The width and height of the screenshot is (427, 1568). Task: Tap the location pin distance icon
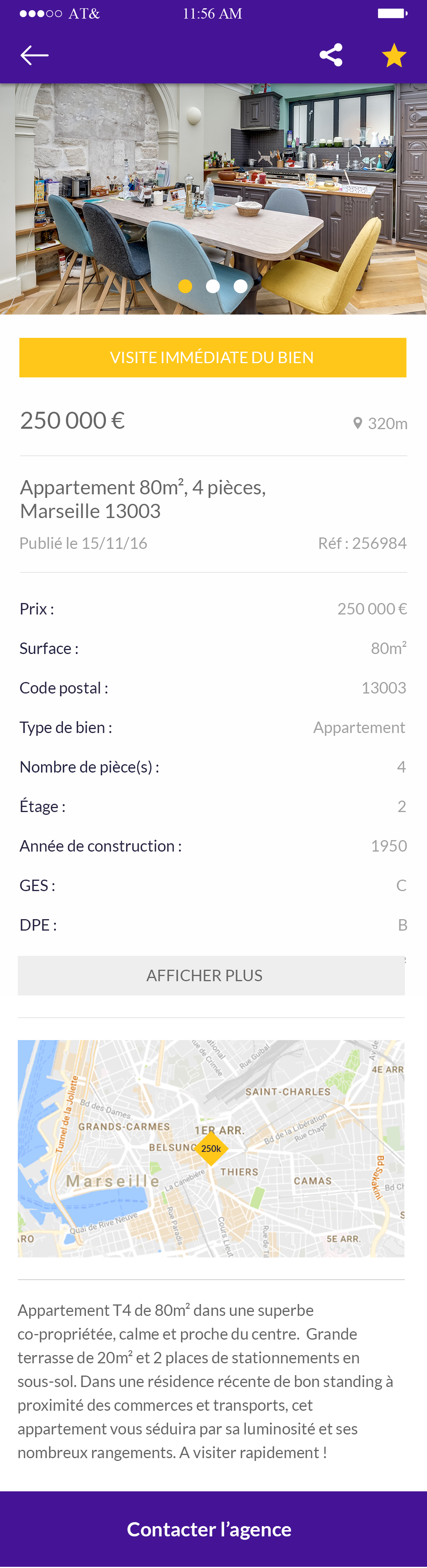click(357, 423)
